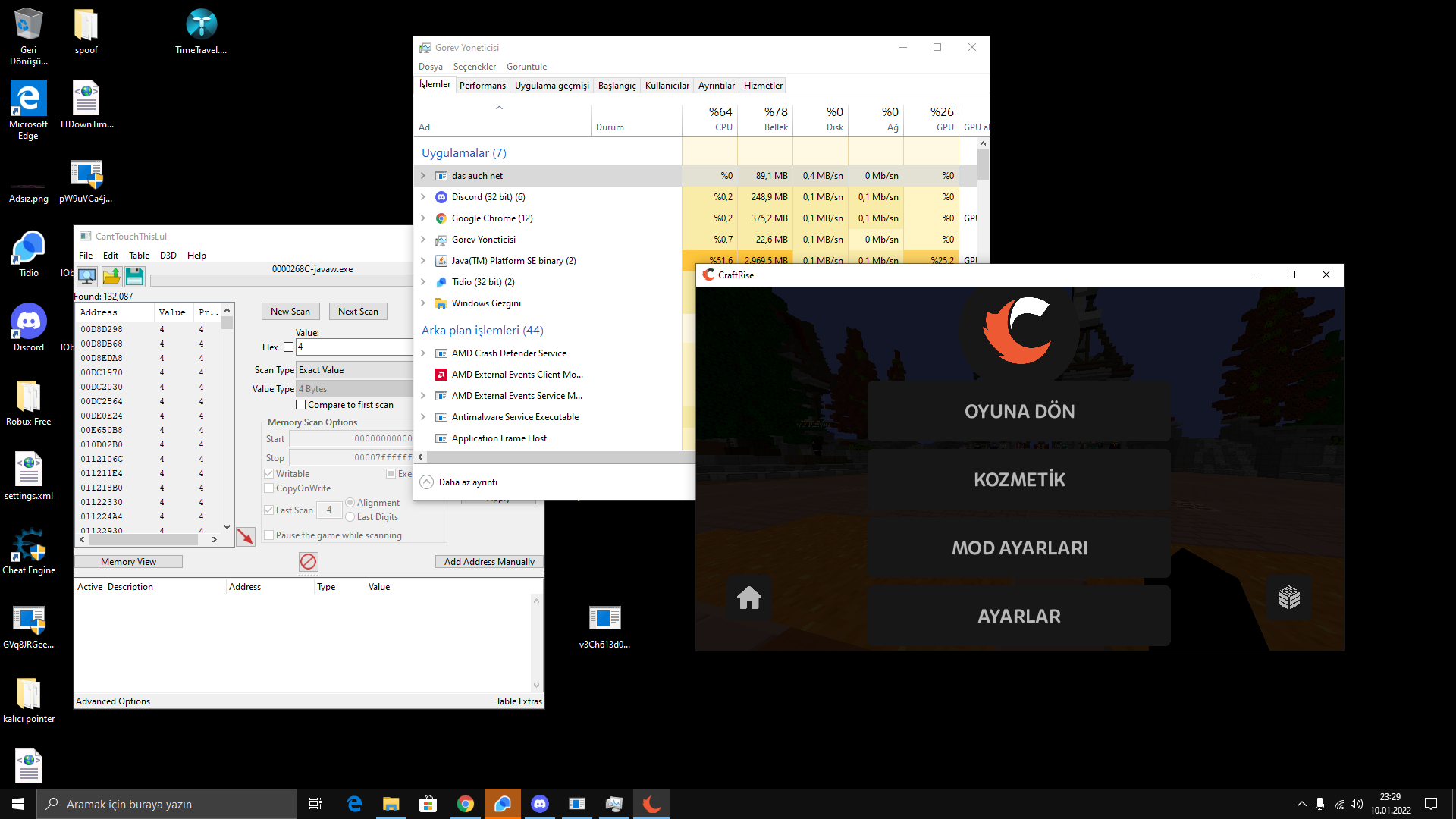Expand Tidio (32 bit) process group
The width and height of the screenshot is (1456, 819).
(423, 282)
